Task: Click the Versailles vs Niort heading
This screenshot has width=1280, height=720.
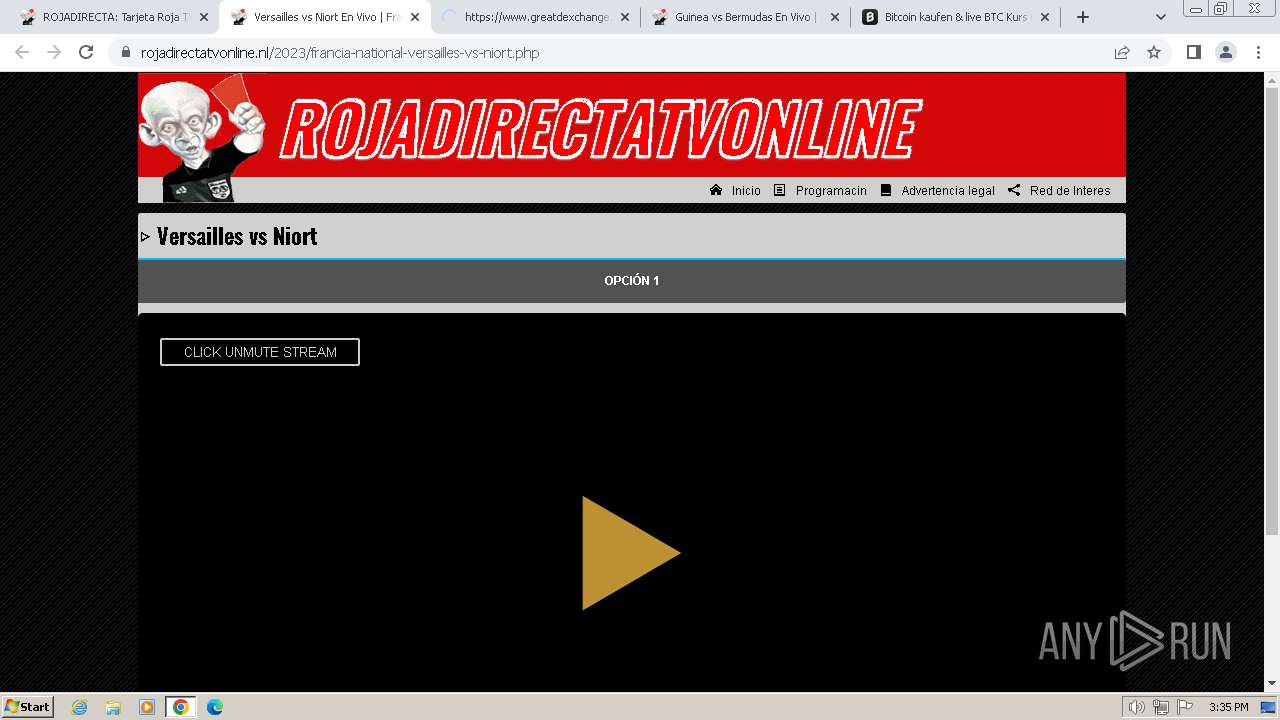Action: pos(237,236)
